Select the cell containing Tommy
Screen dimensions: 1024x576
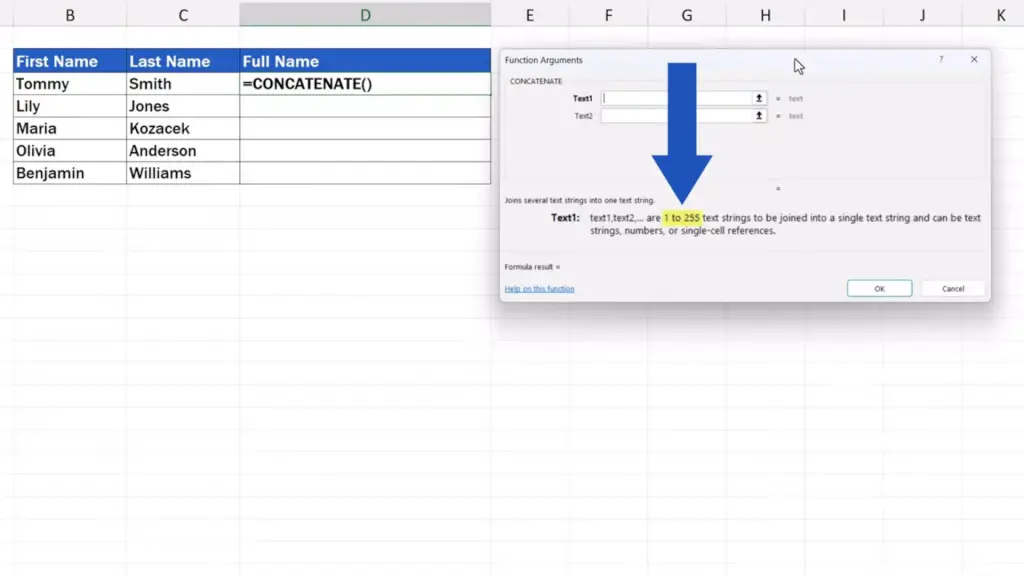tap(69, 84)
